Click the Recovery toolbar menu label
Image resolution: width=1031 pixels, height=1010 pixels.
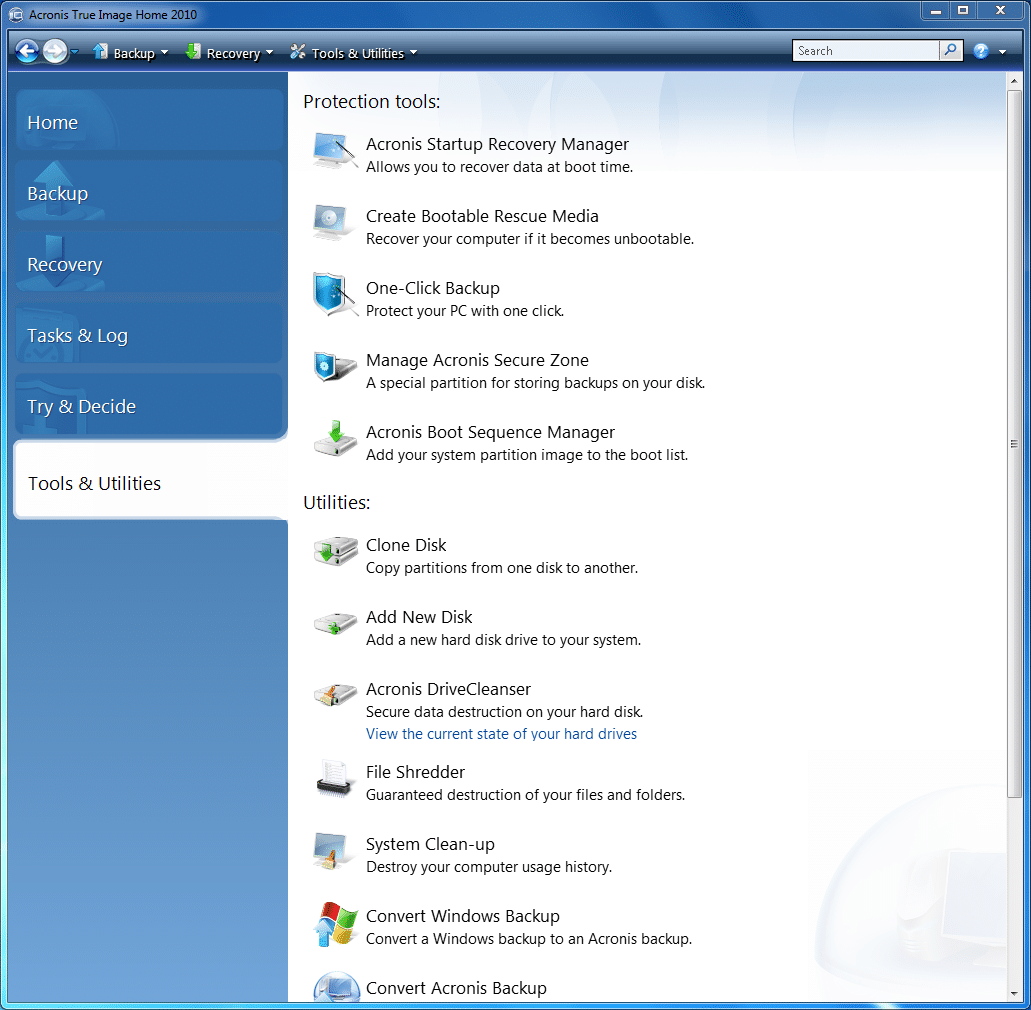(233, 53)
